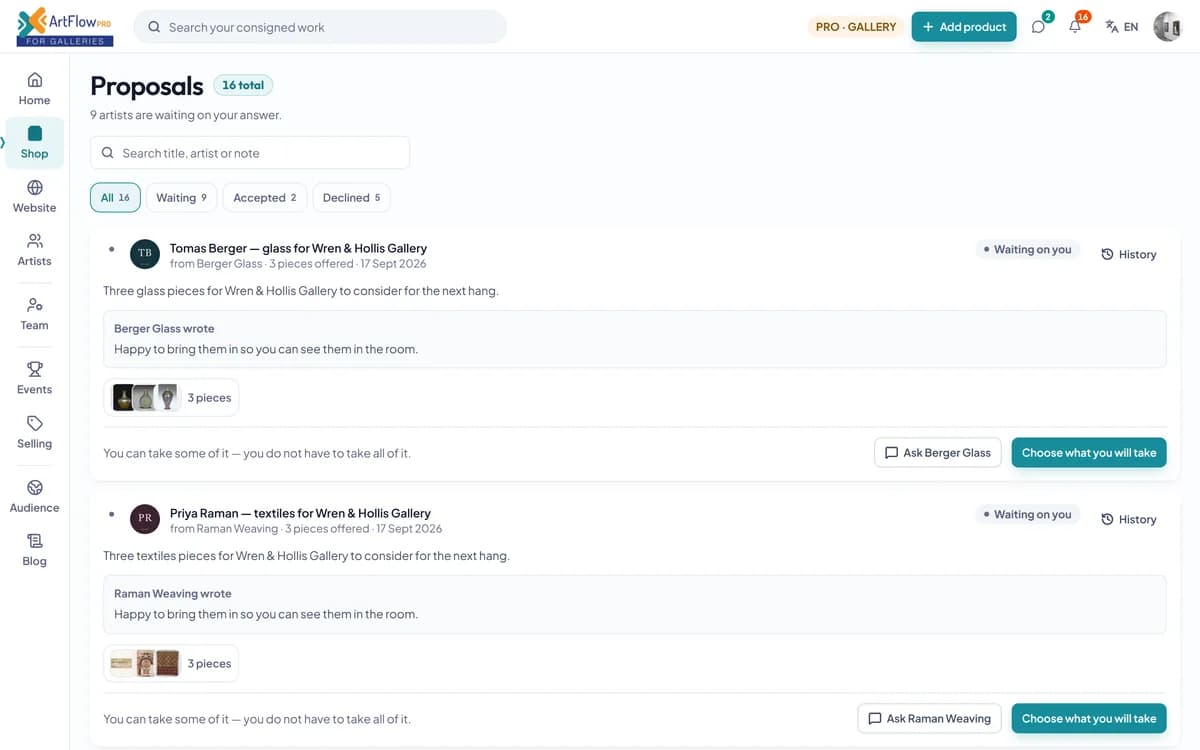Go to Website globe icon

click(34, 187)
